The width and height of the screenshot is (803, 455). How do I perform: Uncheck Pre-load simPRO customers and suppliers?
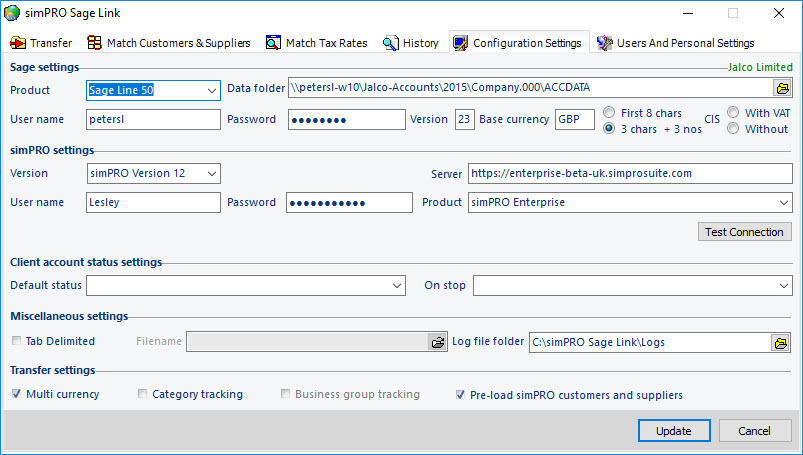click(x=461, y=394)
